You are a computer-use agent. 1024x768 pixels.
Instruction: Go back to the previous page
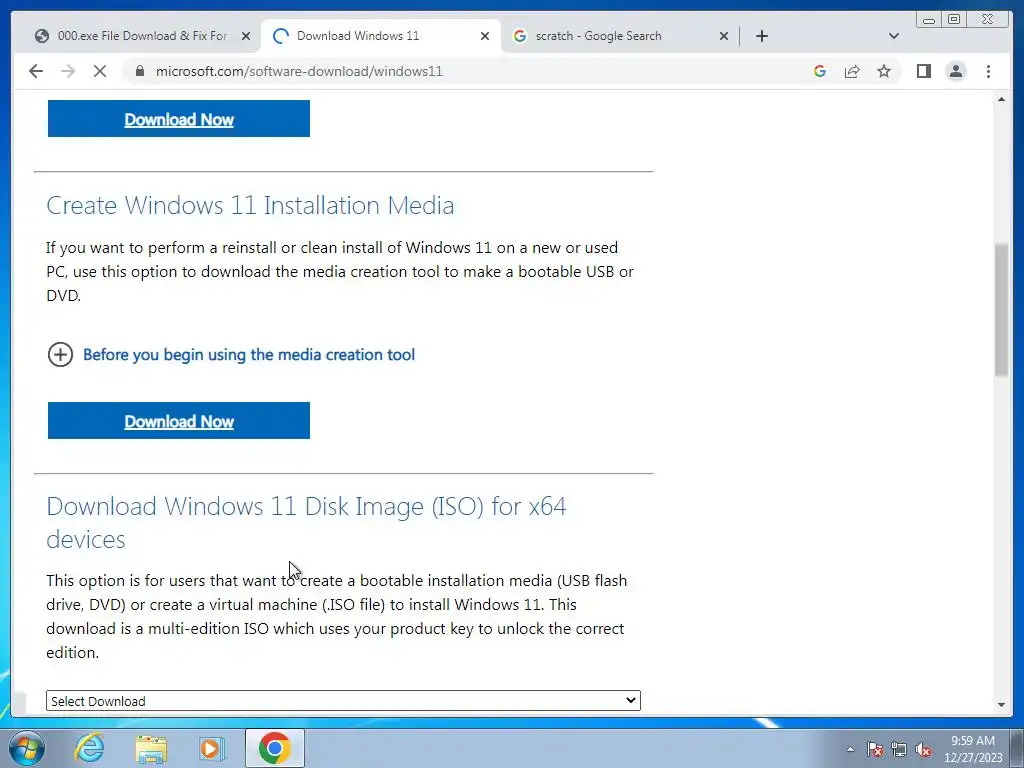click(x=36, y=71)
